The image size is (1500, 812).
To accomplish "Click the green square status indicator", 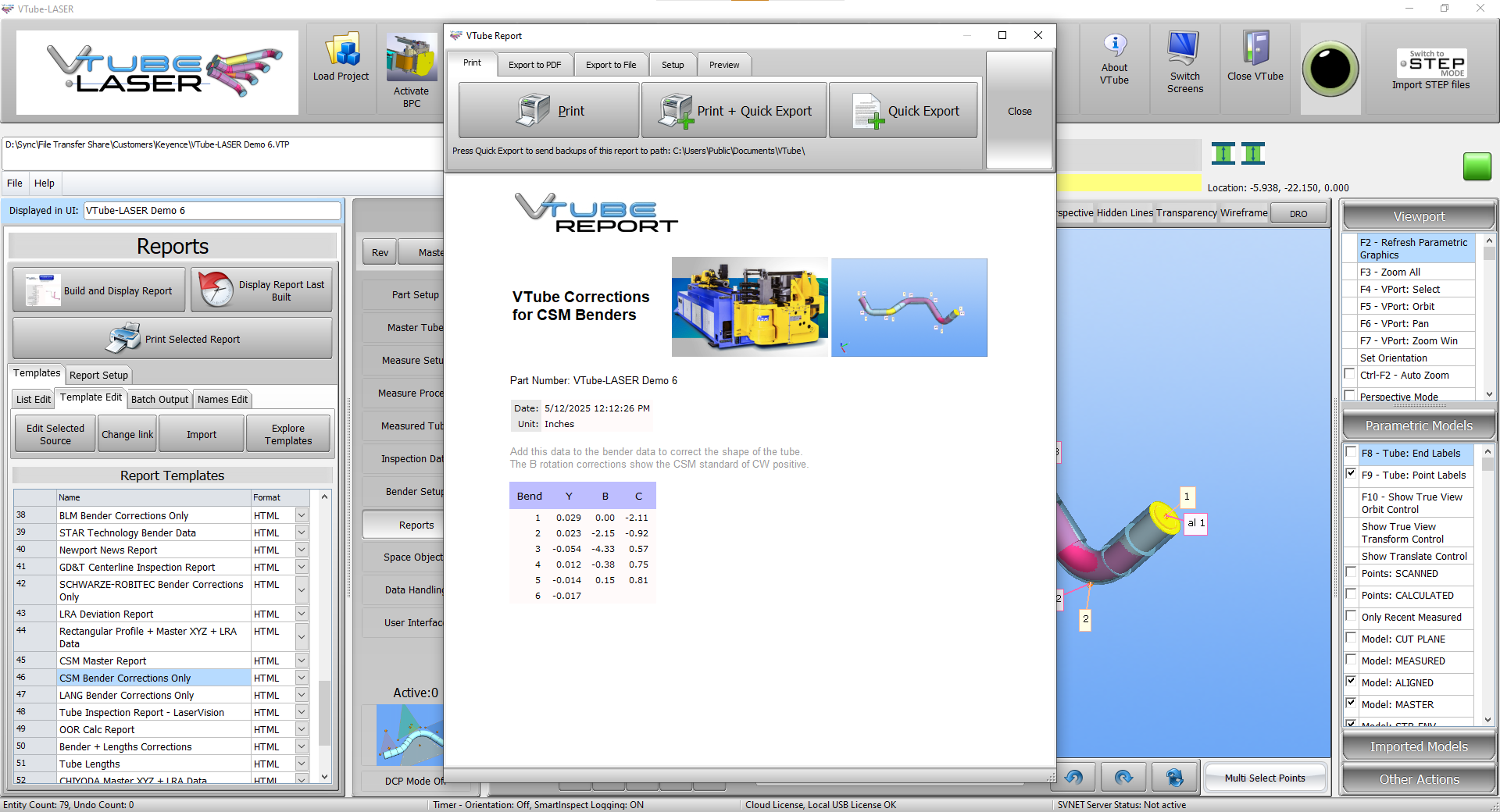I will click(x=1477, y=166).
